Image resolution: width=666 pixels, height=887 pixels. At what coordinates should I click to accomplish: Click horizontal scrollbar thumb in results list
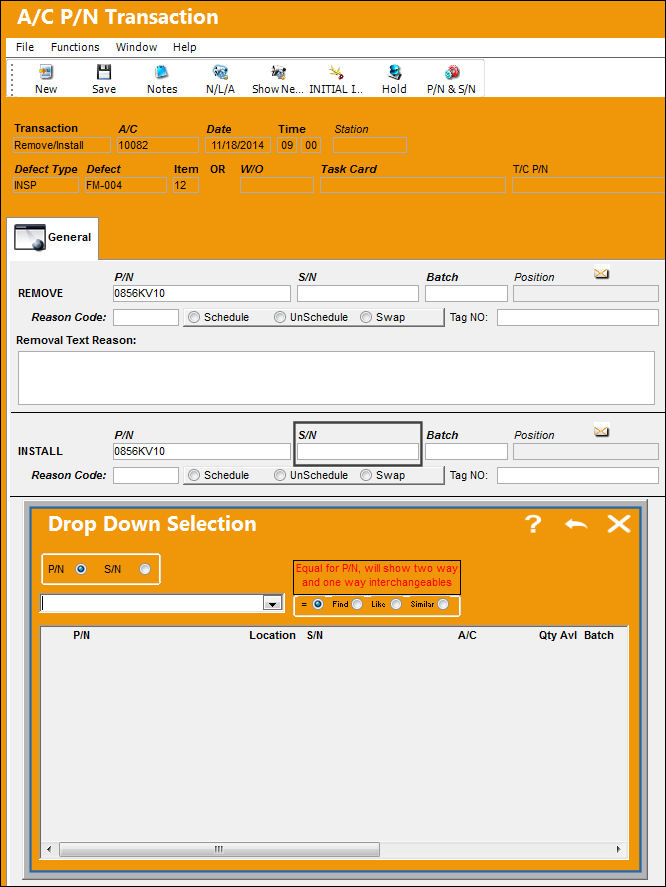coord(220,849)
